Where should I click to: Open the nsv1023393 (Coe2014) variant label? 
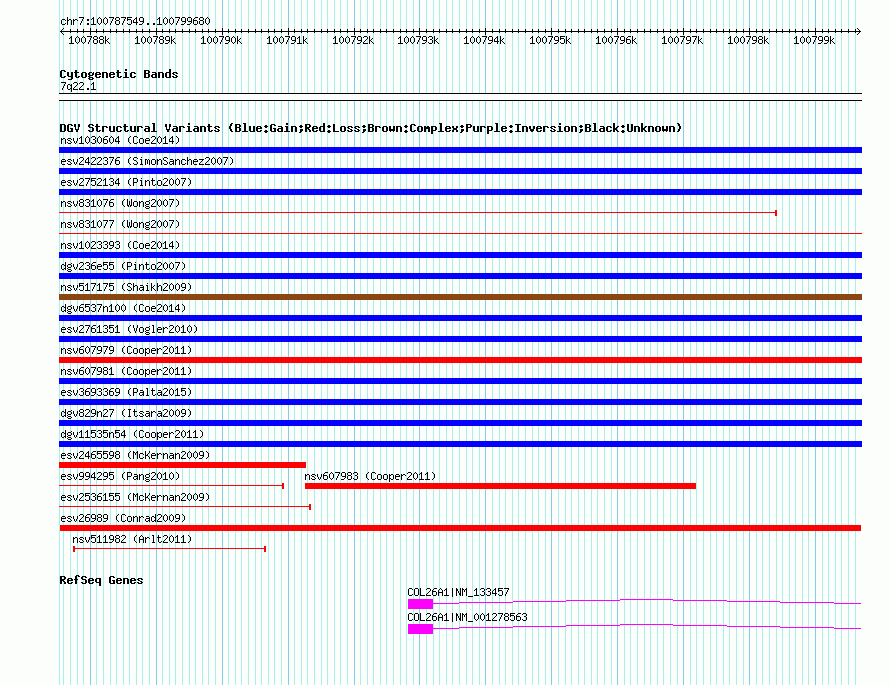pyautogui.click(x=120, y=245)
